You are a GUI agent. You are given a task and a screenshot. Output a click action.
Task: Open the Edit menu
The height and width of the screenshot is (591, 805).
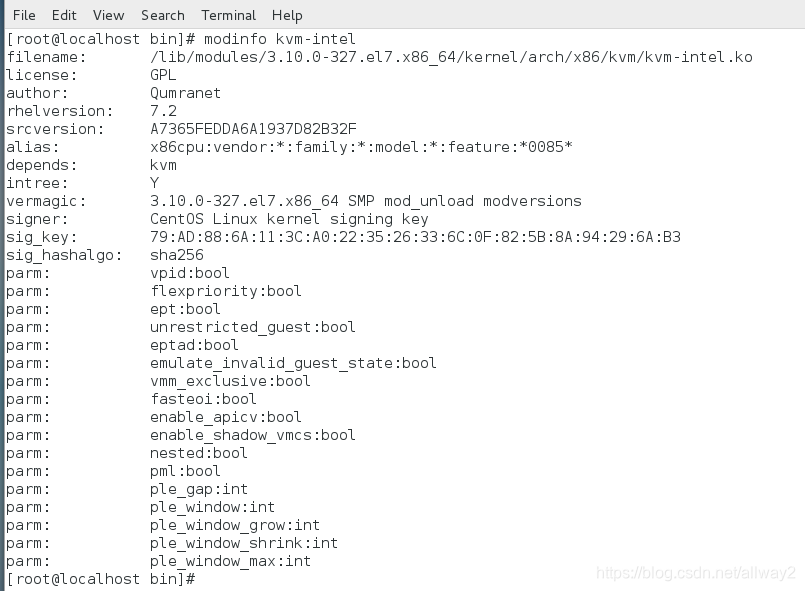tap(63, 15)
